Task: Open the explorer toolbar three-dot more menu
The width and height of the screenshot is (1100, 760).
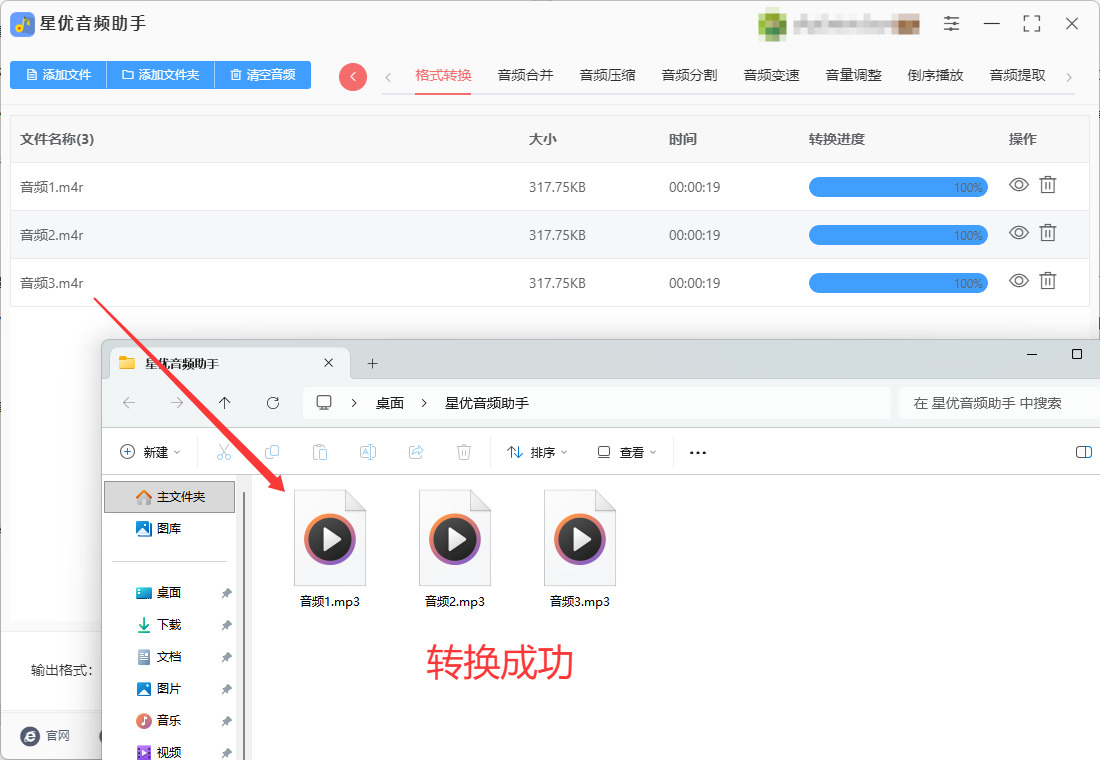Action: pyautogui.click(x=697, y=453)
